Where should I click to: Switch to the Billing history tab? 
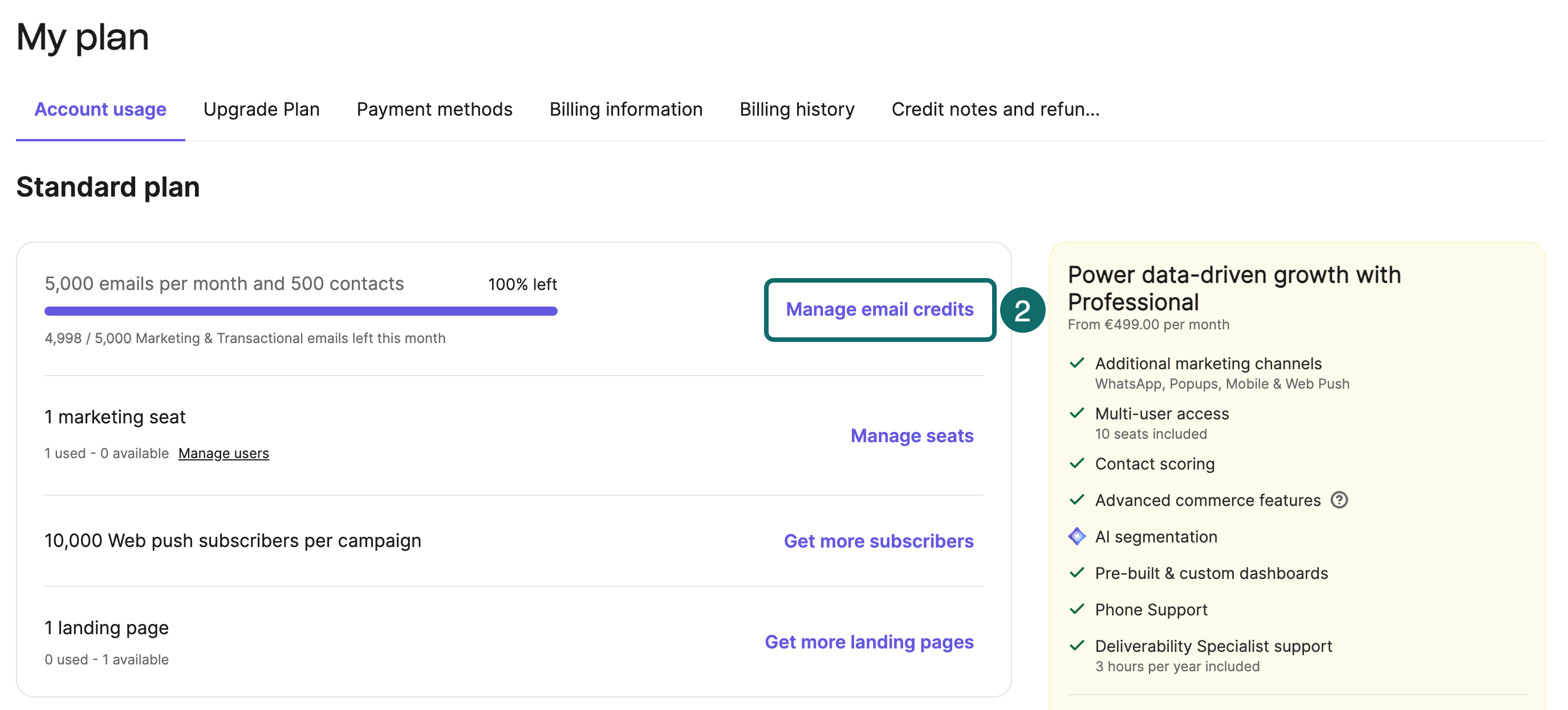(797, 109)
